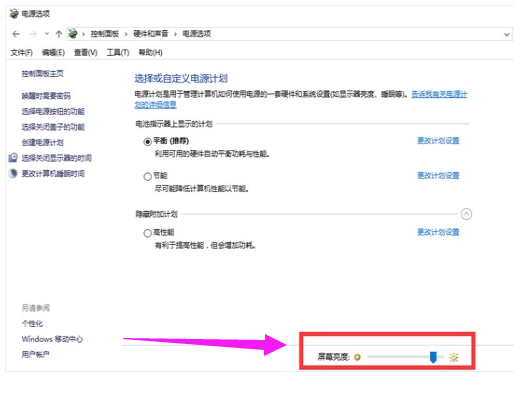Open the 帮助(H) menu
The width and height of the screenshot is (514, 396).
click(150, 53)
